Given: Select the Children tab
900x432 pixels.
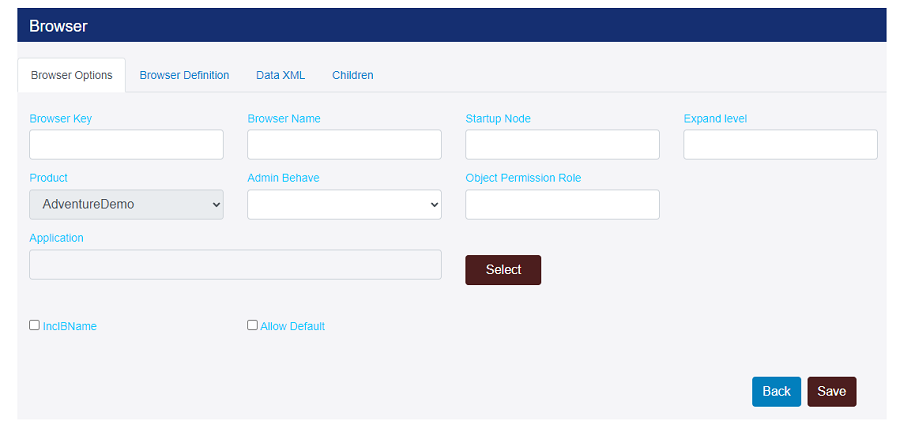Looking at the screenshot, I should (x=352, y=75).
